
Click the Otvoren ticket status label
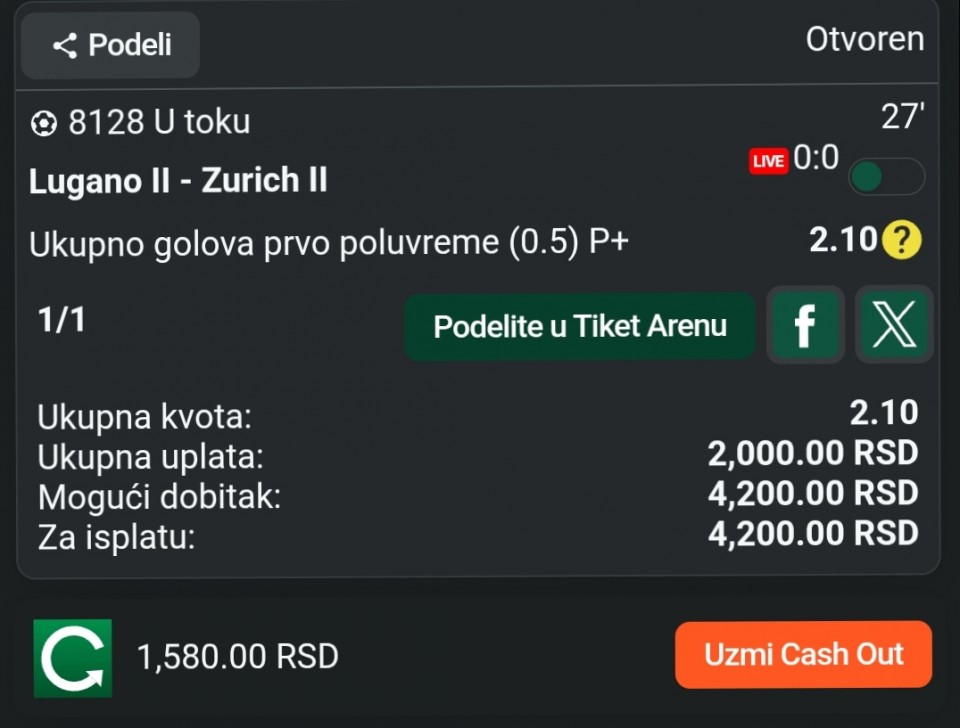(864, 40)
